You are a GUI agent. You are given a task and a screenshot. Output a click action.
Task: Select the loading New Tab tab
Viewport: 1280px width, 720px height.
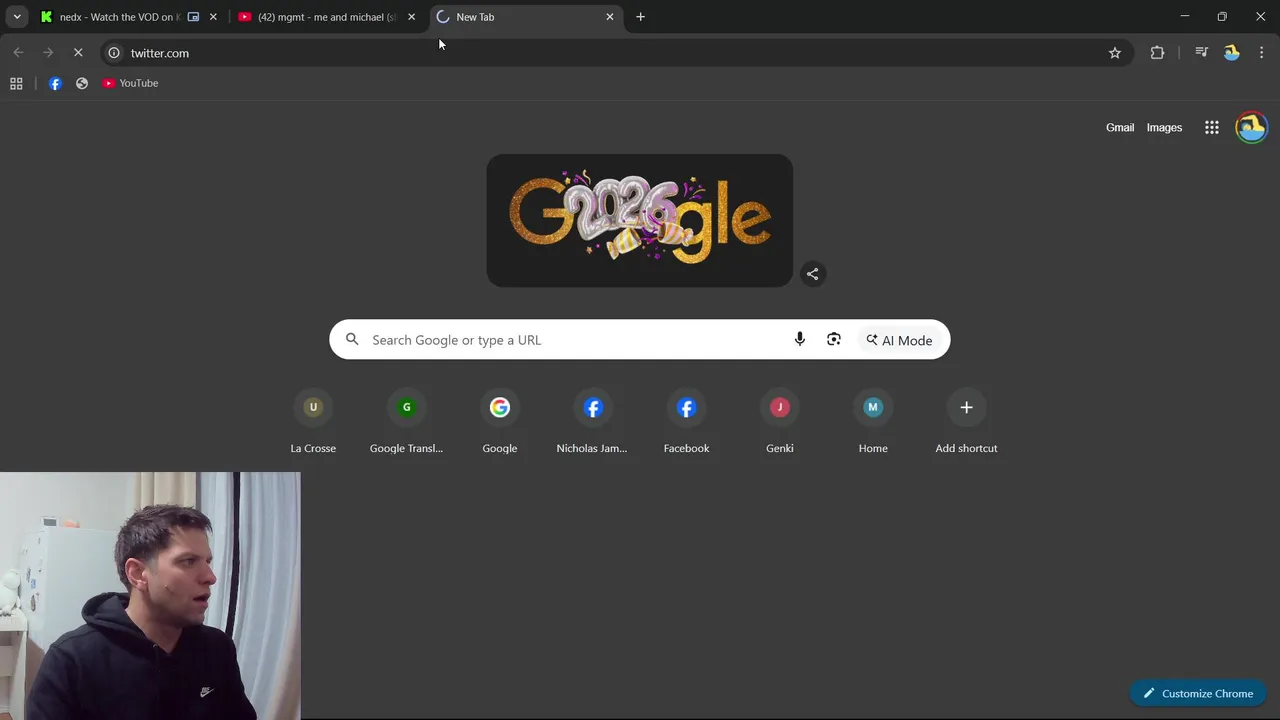[525, 17]
